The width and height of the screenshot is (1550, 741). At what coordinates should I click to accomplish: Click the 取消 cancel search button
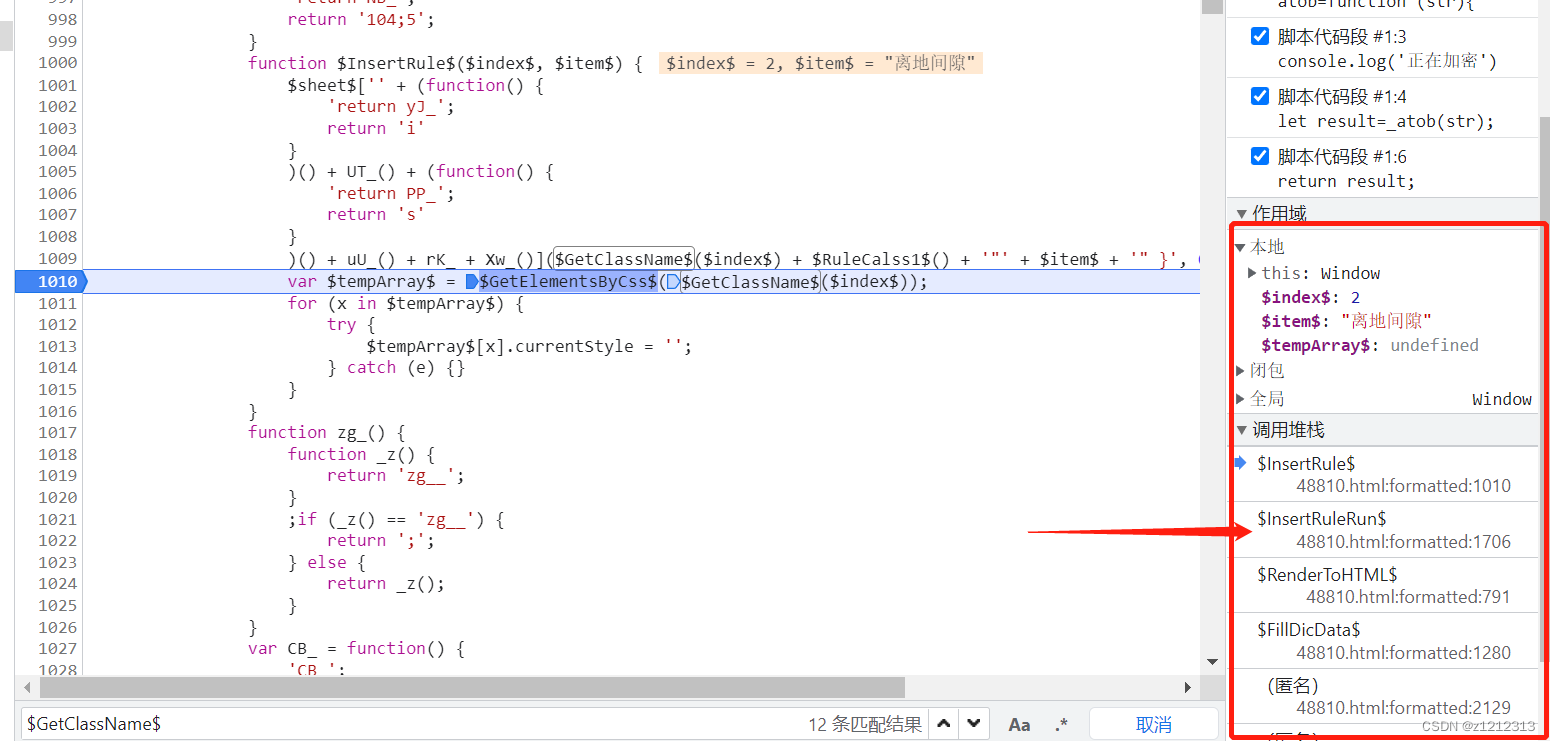[x=1153, y=724]
